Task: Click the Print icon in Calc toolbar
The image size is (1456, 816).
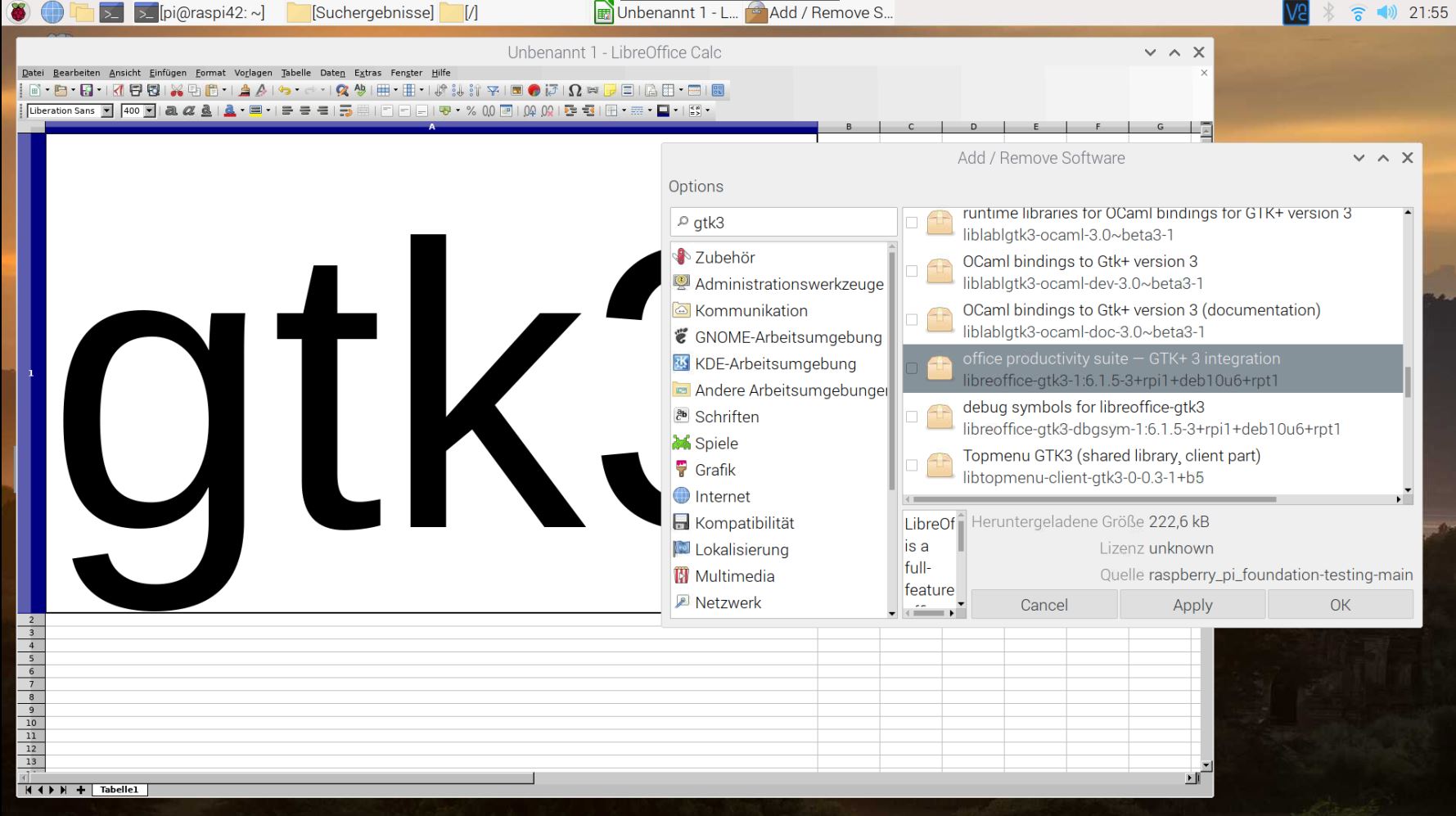Action: [136, 90]
